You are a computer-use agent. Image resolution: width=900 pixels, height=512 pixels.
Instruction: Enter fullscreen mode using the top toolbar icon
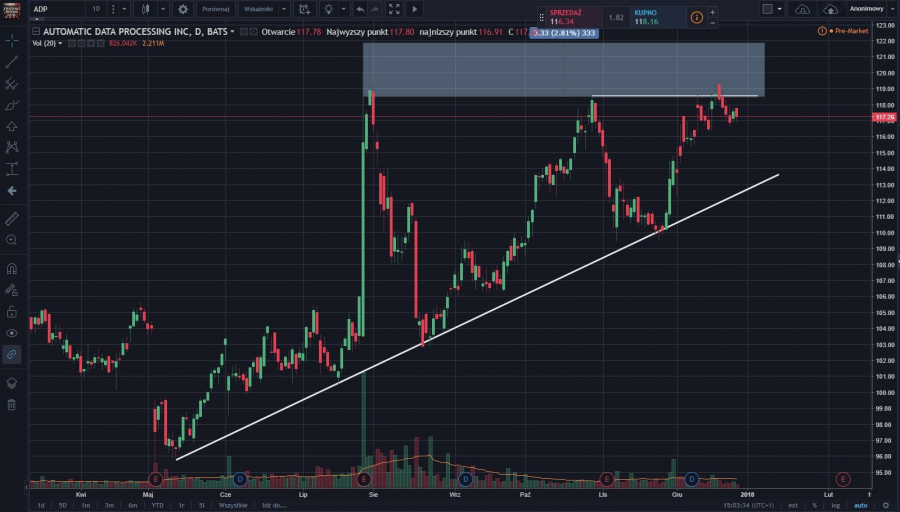click(x=395, y=9)
